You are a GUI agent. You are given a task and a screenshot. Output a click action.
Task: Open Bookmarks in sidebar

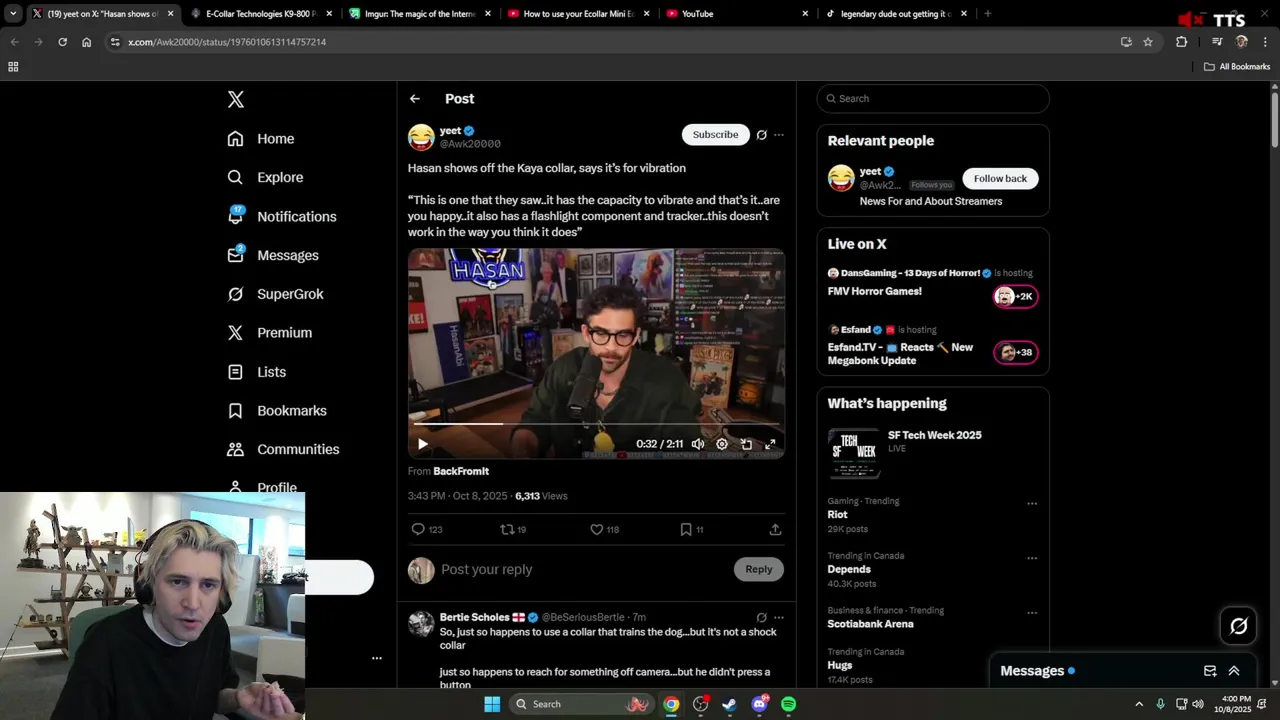click(x=277, y=411)
